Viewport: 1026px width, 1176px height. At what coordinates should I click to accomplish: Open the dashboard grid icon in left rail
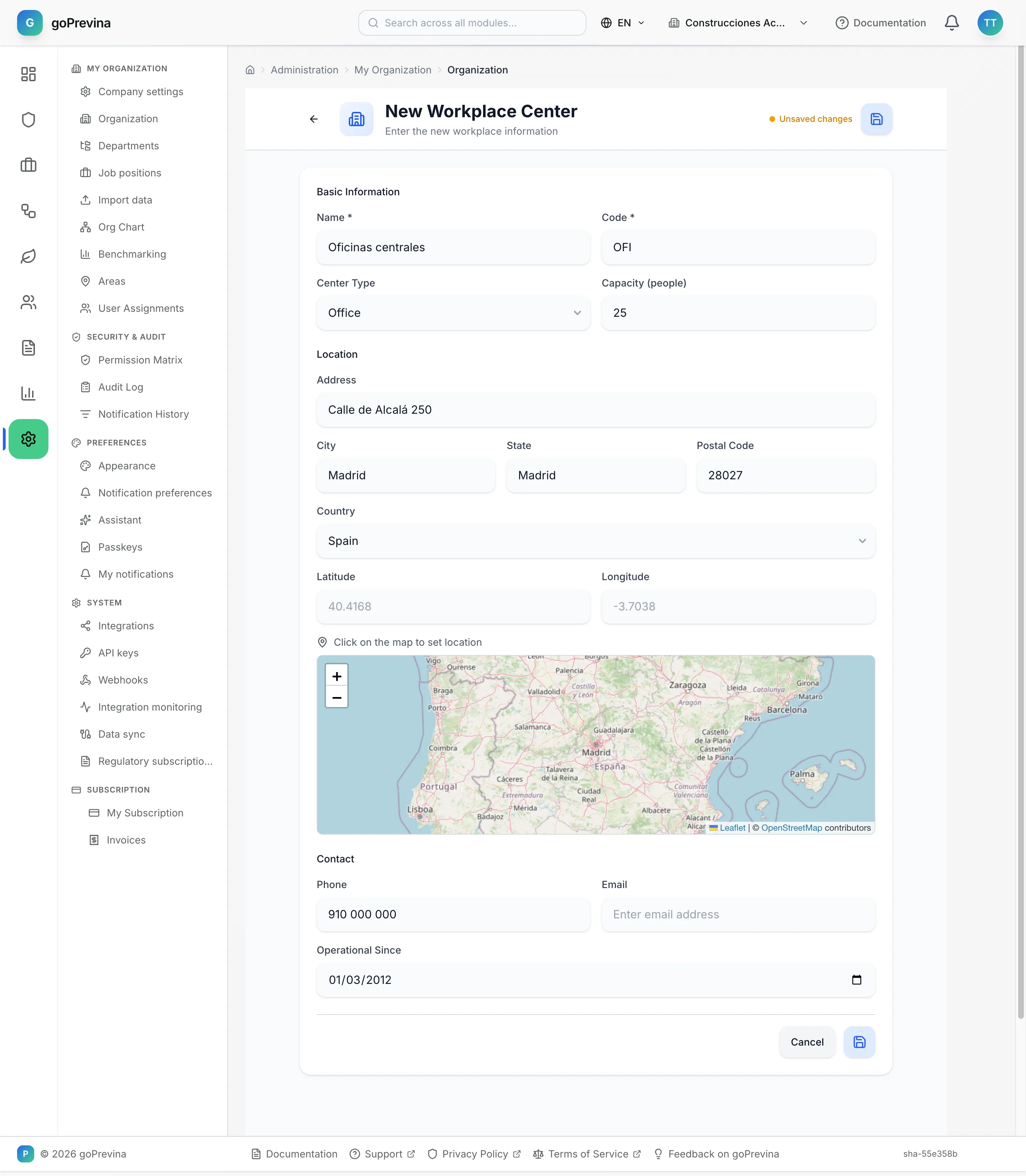point(28,74)
